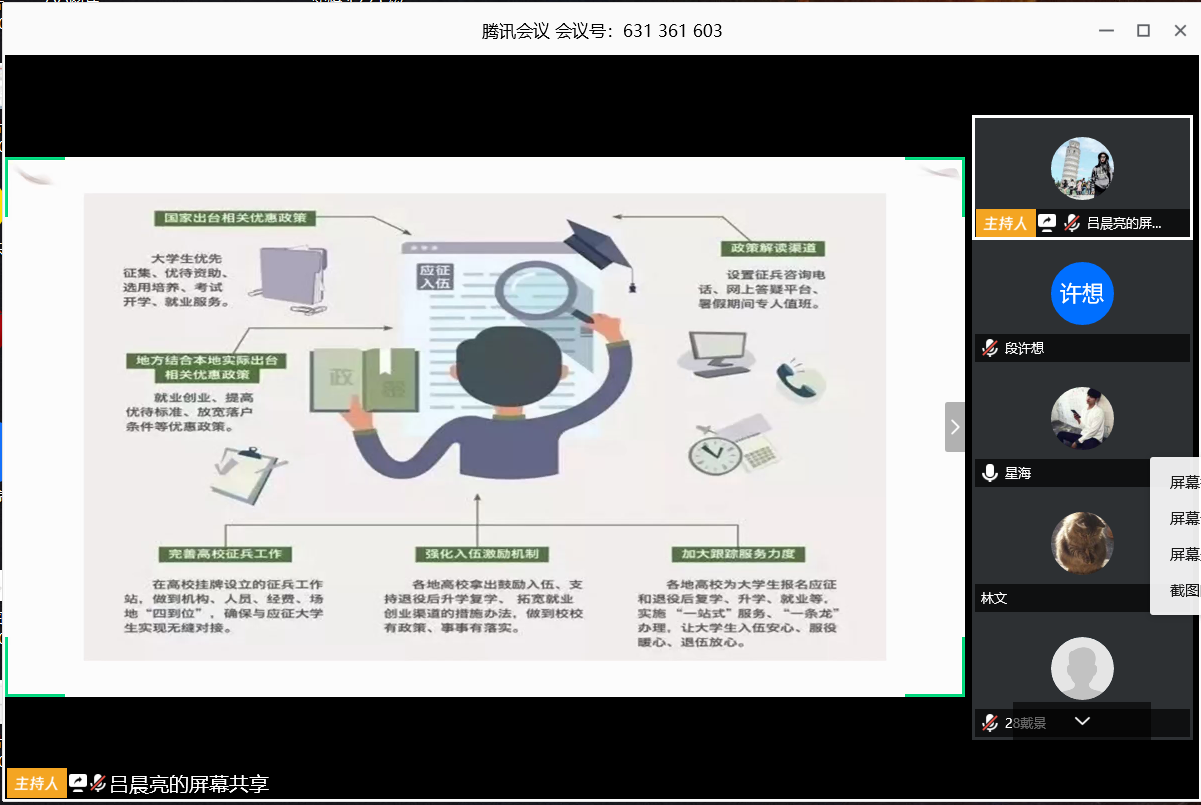Collapse the participant panel with the side arrow
This screenshot has height=805, width=1201.
coord(955,427)
